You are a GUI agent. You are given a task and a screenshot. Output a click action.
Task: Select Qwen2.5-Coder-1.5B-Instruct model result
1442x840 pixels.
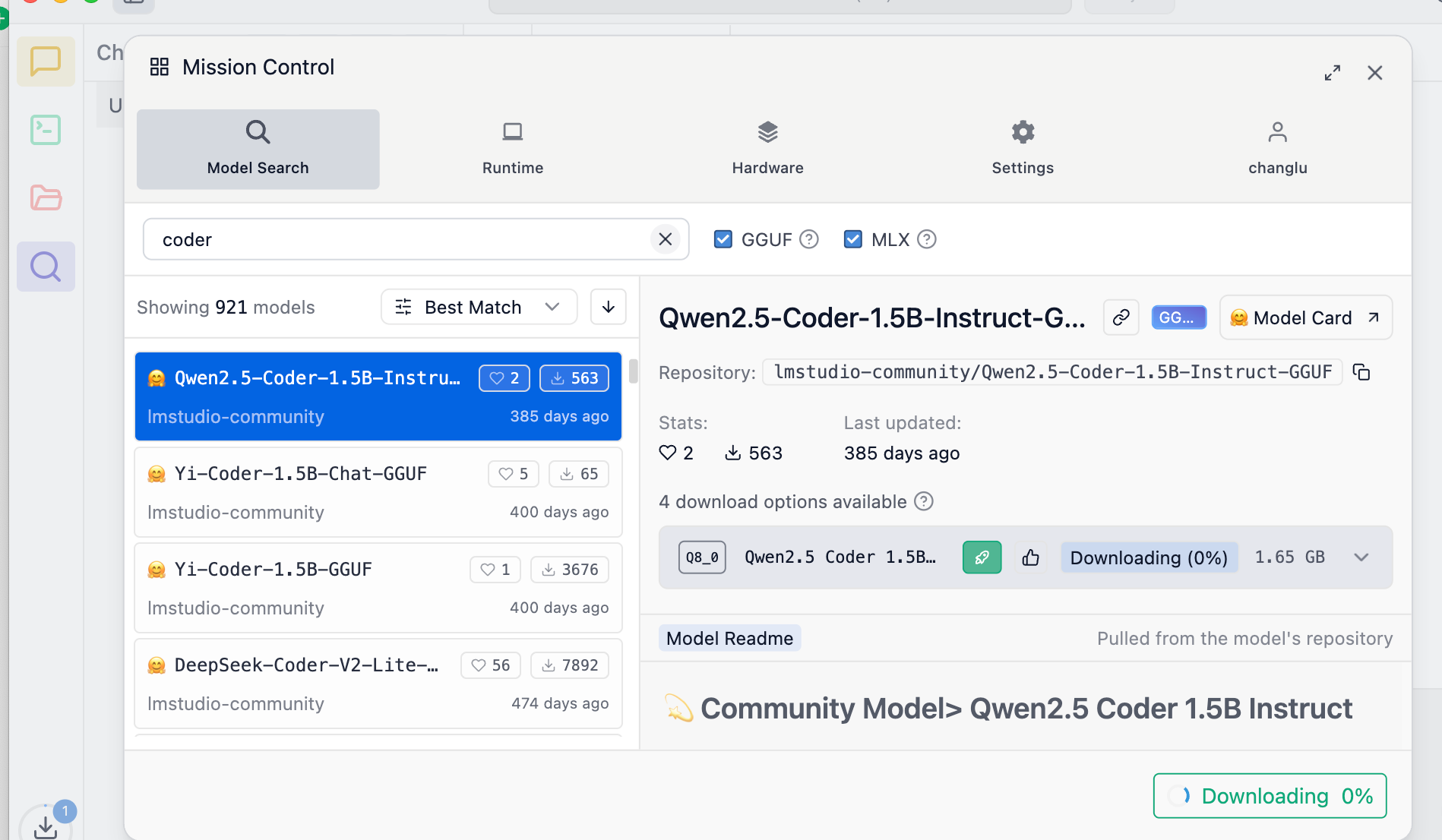point(378,396)
